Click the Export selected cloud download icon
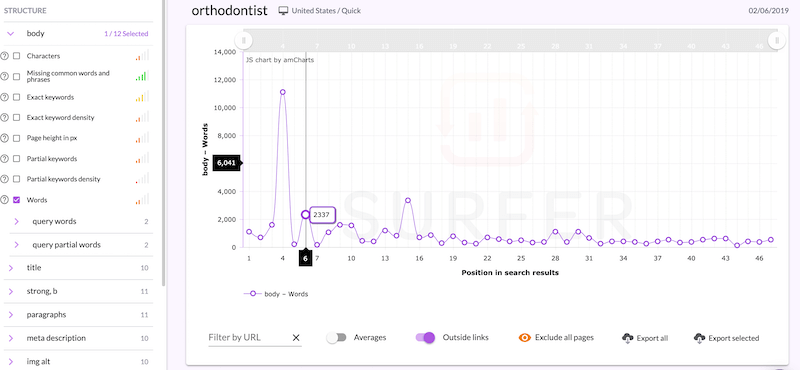The height and width of the screenshot is (370, 800). pyautogui.click(x=699, y=338)
